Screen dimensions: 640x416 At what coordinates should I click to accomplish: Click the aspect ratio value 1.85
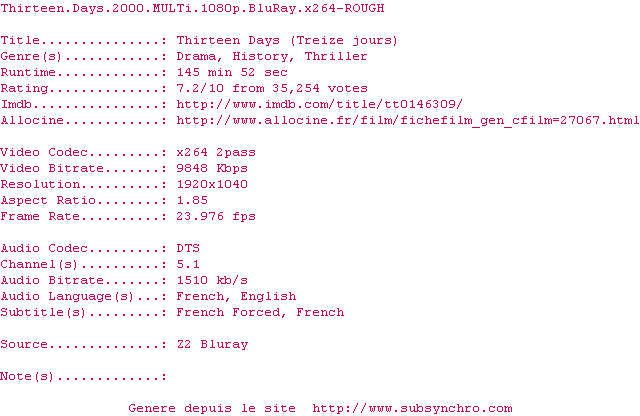(x=192, y=200)
